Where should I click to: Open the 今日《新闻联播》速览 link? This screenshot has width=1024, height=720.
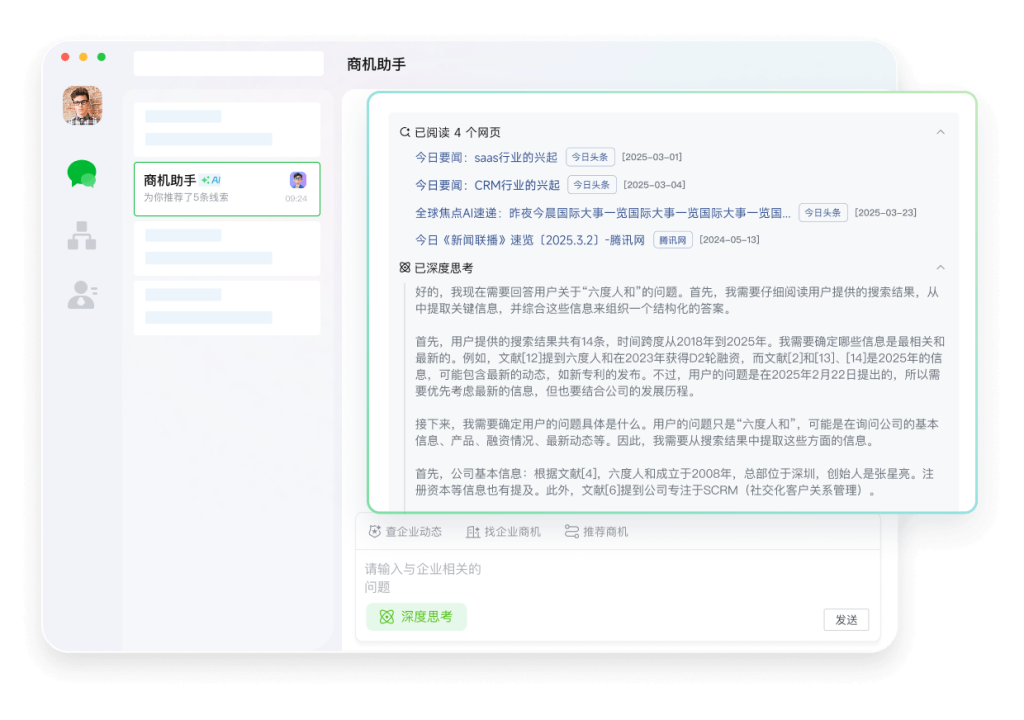point(530,240)
